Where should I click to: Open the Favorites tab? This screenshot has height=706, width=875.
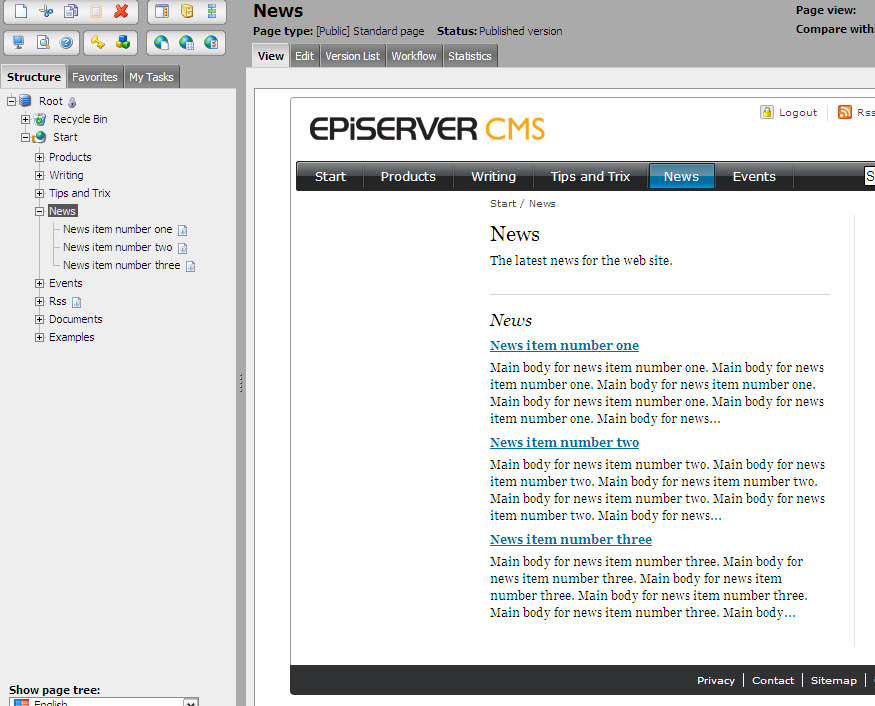click(95, 77)
